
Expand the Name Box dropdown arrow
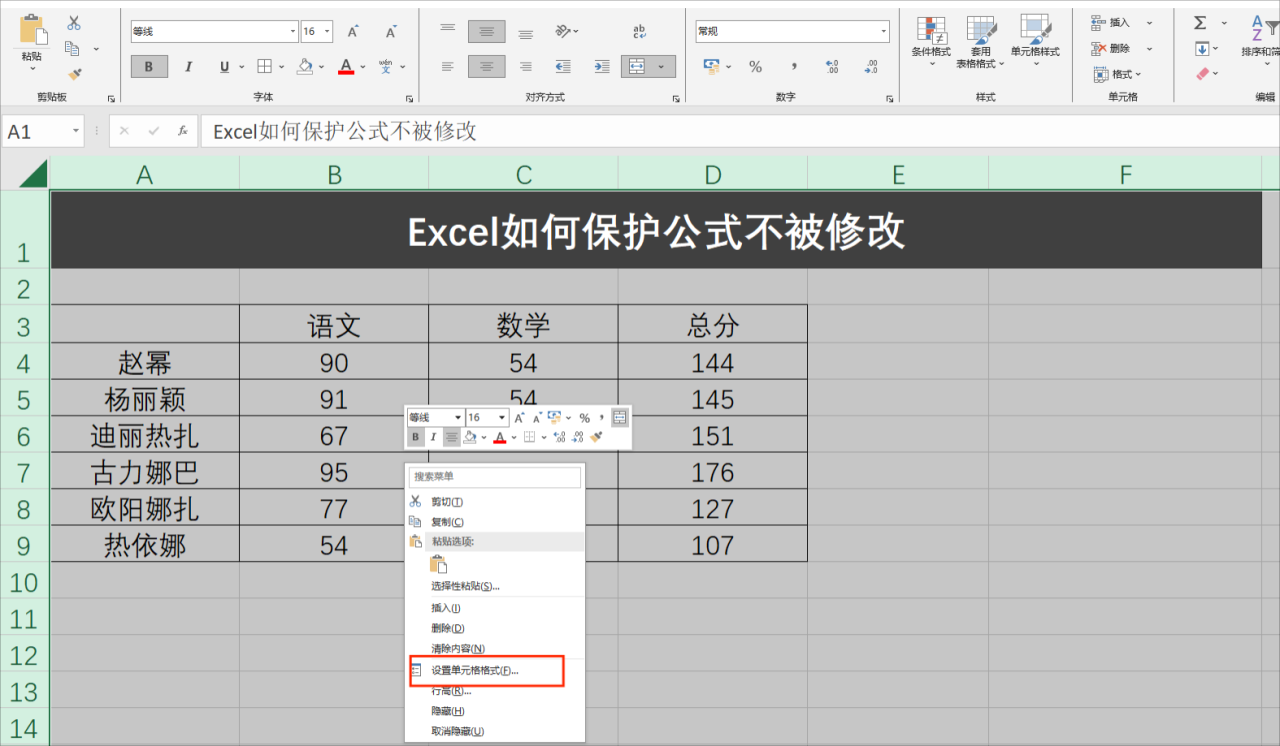click(76, 131)
